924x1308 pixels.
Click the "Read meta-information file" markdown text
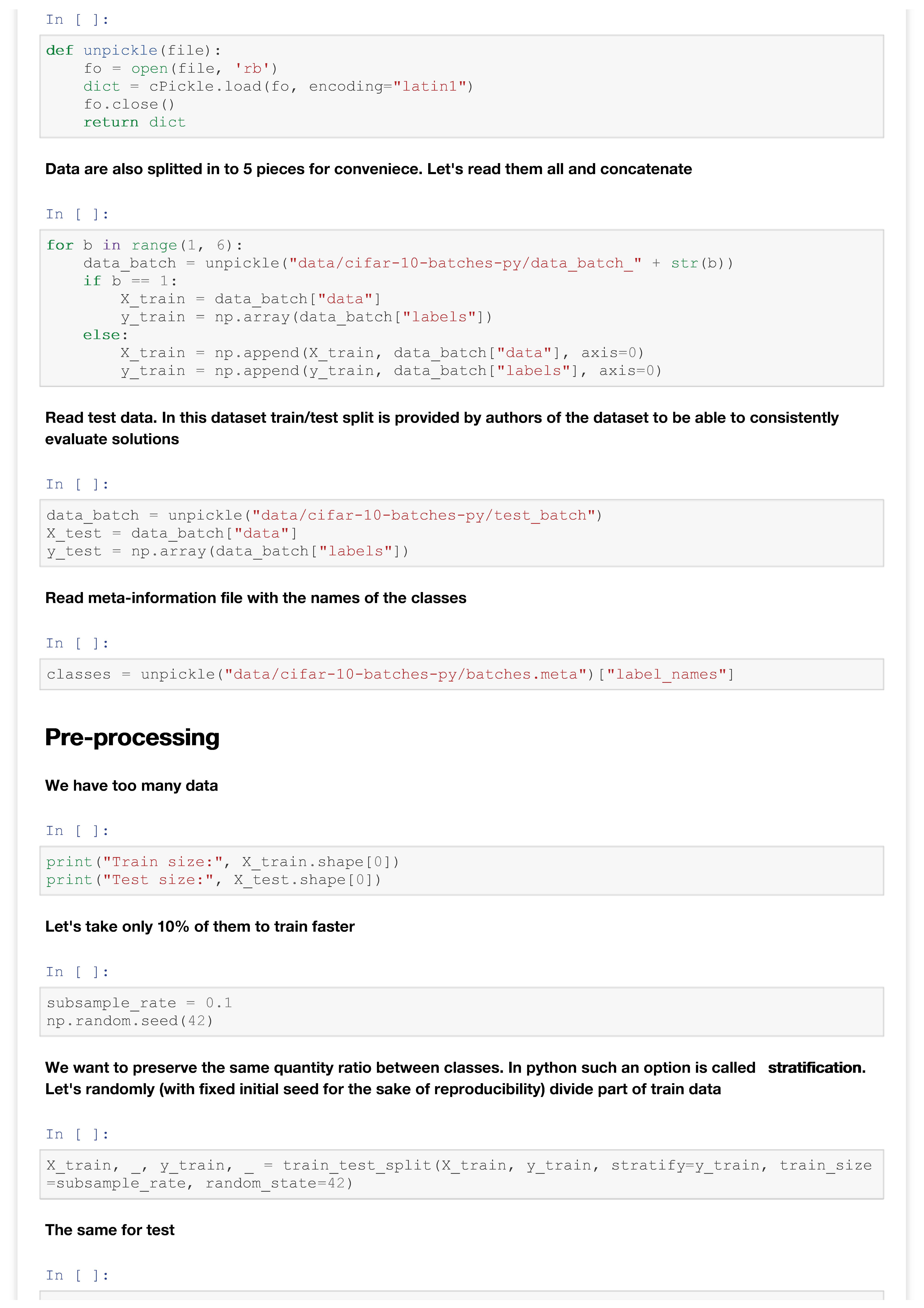[256, 598]
